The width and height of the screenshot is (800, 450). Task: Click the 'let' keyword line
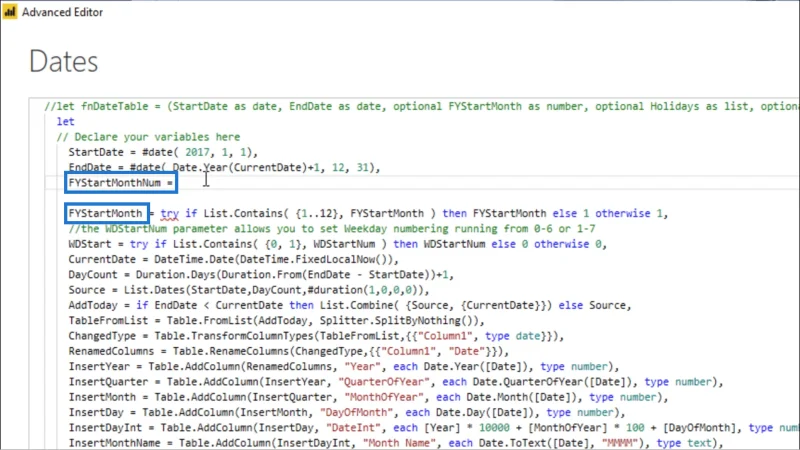point(65,121)
